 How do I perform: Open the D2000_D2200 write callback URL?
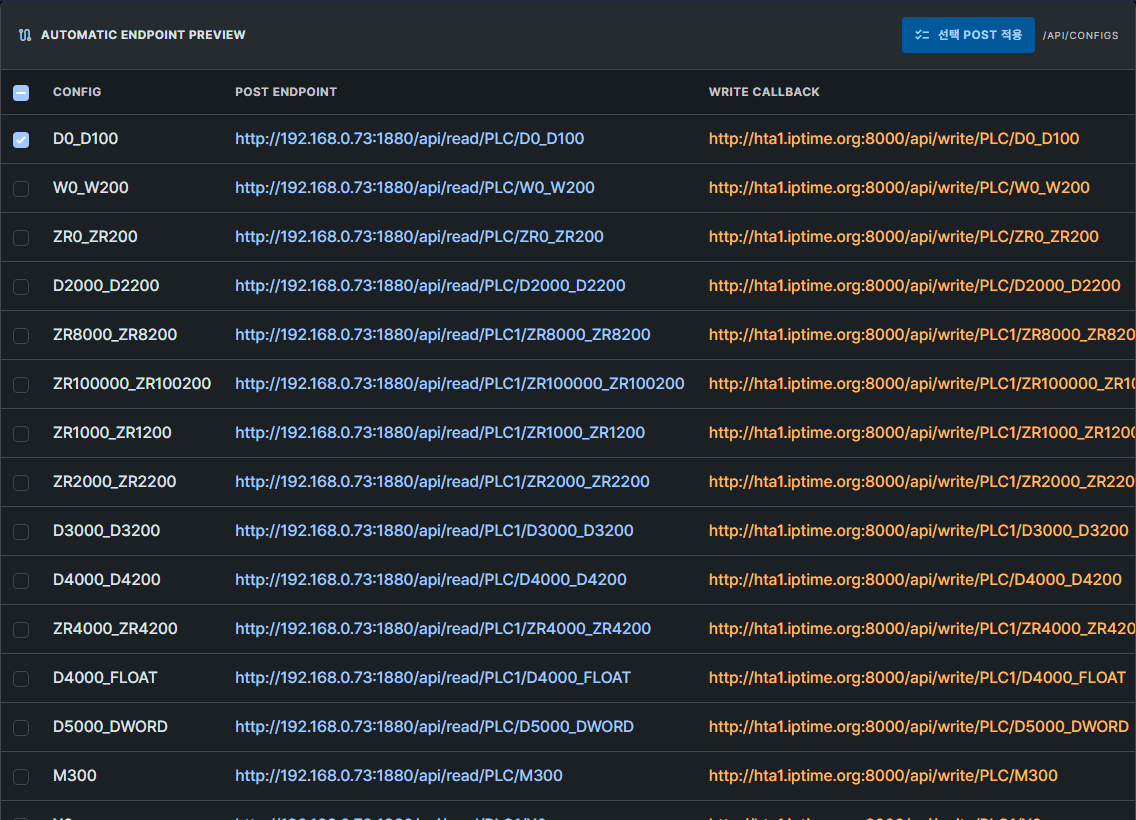[x=914, y=285]
